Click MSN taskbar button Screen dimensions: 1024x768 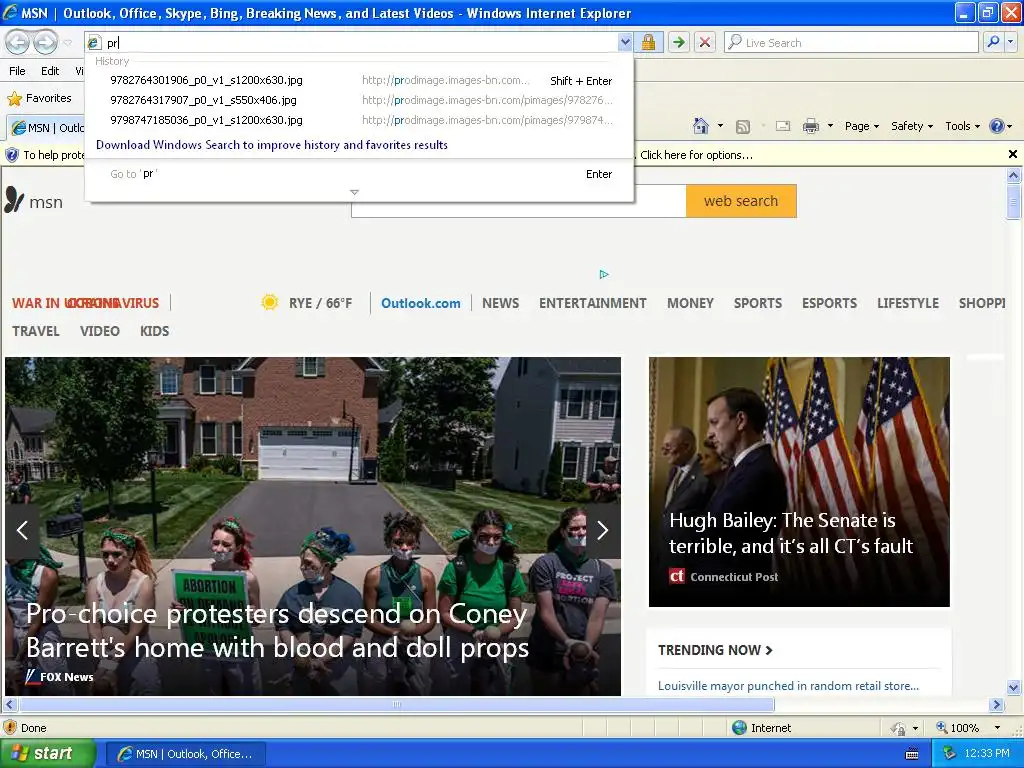[x=185, y=754]
